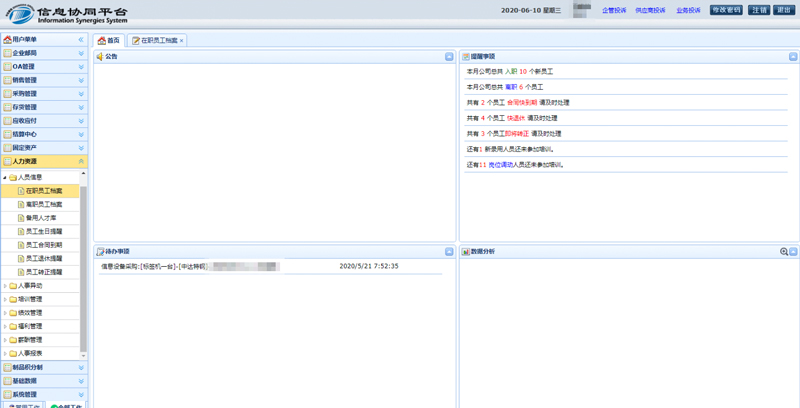Collapse the 提醒事项 panel using its corner button
800x408 pixels.
click(793, 57)
